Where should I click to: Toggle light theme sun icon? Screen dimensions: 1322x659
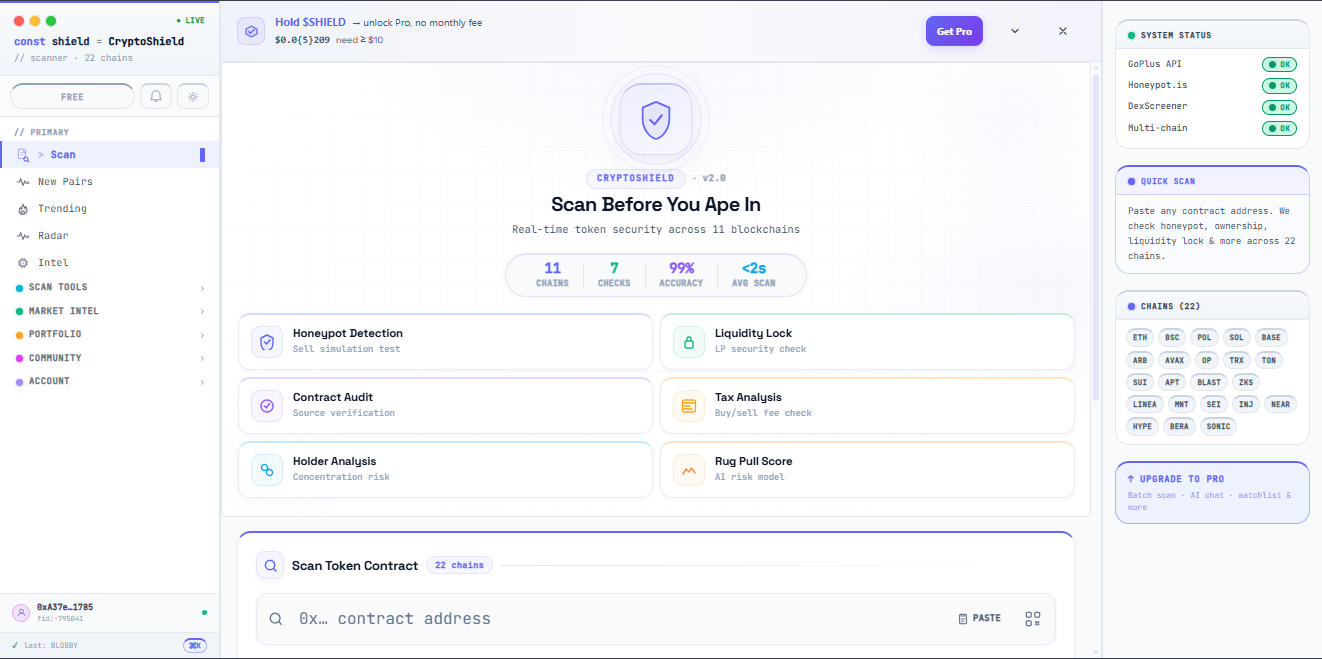[193, 96]
